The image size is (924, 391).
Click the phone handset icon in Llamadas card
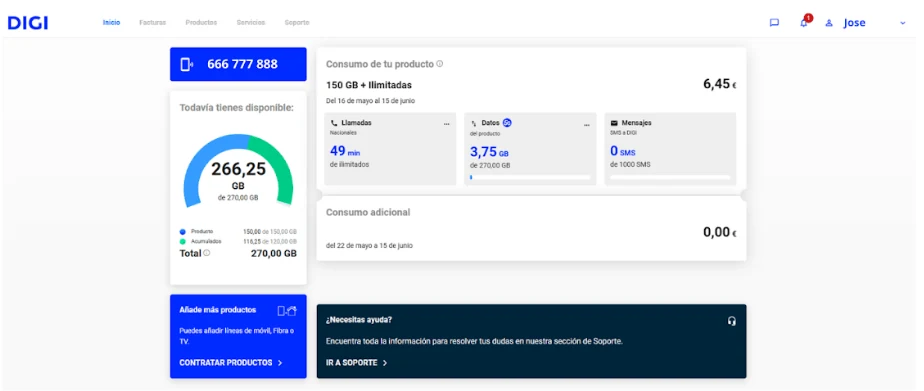click(x=334, y=123)
